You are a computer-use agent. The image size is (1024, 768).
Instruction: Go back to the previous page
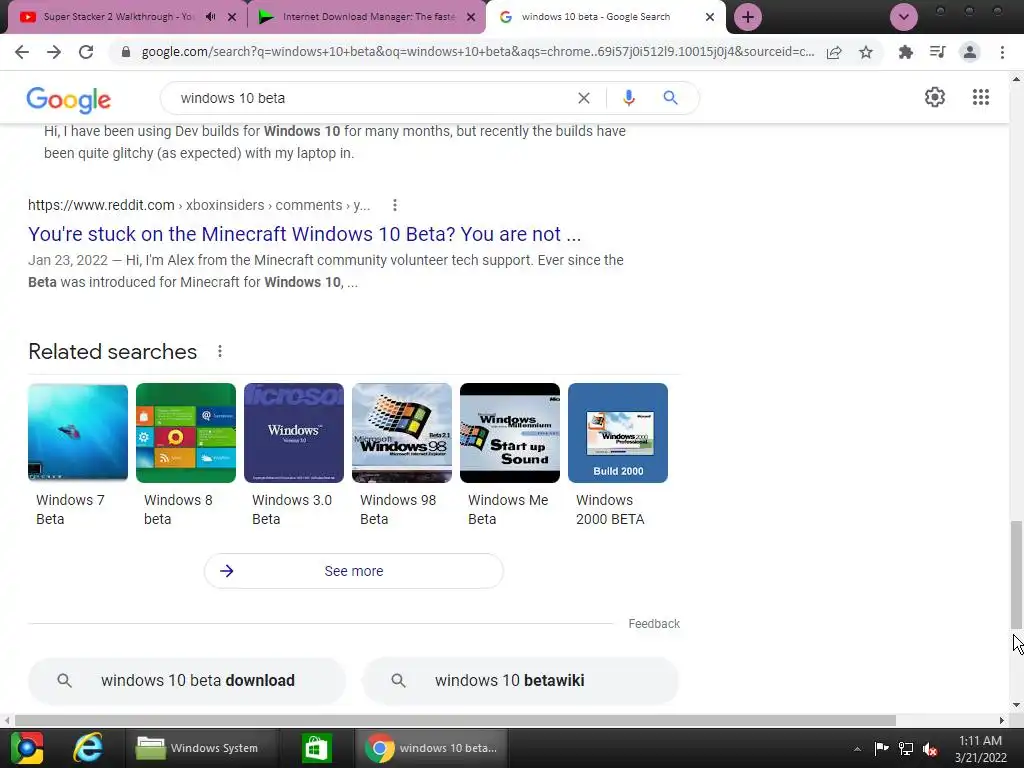click(x=22, y=52)
